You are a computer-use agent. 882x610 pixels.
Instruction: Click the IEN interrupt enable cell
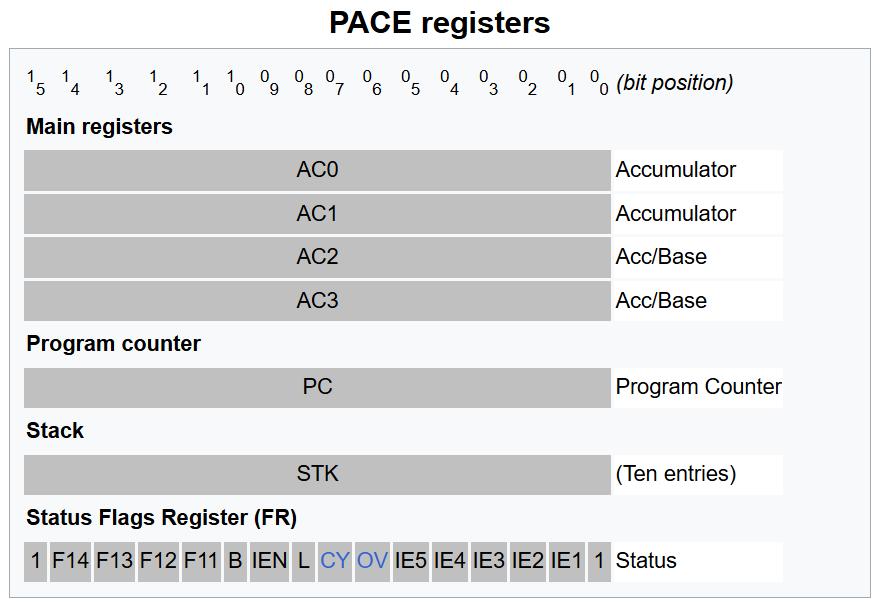pos(269,561)
